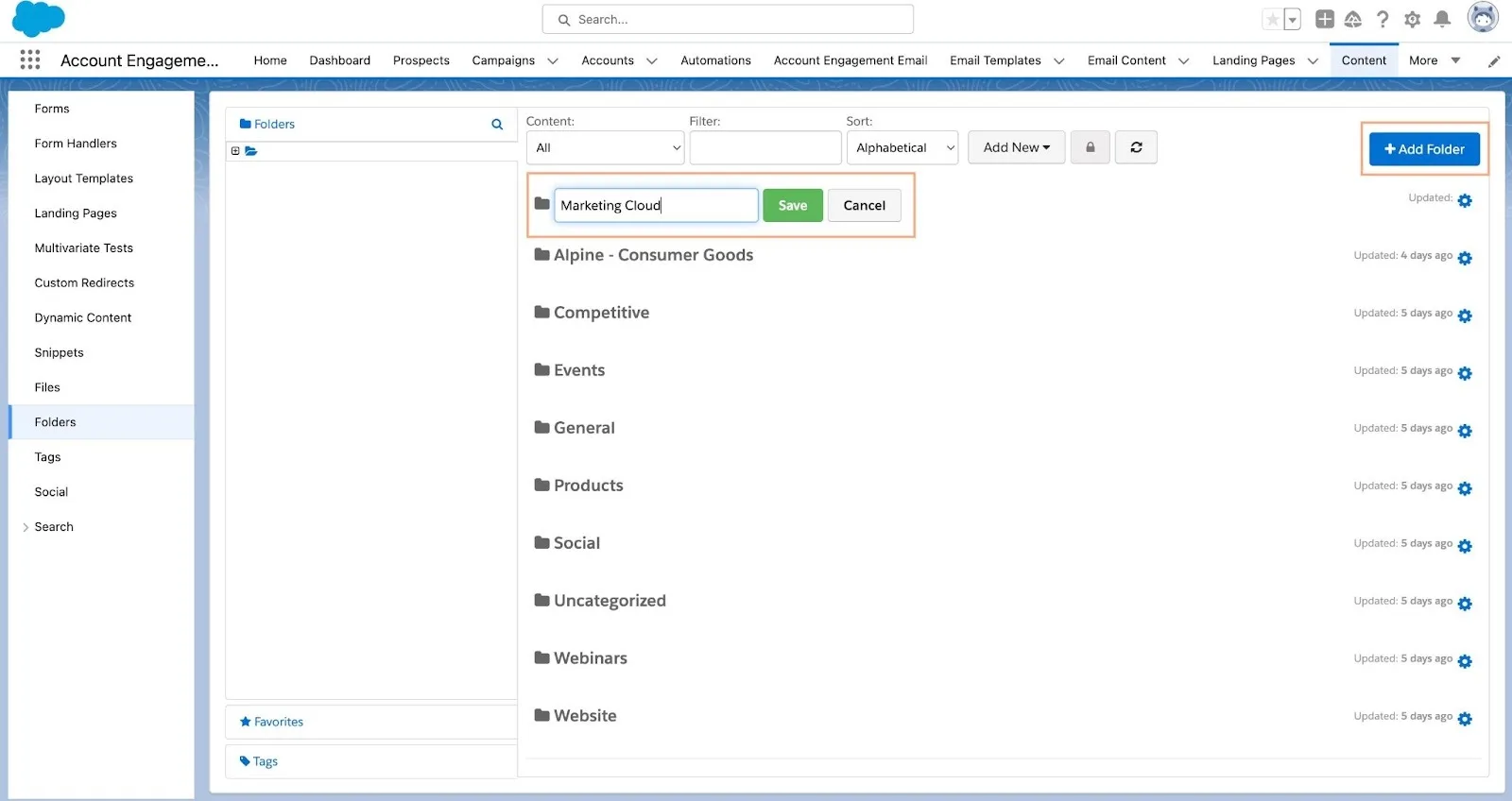Image resolution: width=1512 pixels, height=801 pixels.
Task: Open the Account Engagement Email tab
Action: 850,60
